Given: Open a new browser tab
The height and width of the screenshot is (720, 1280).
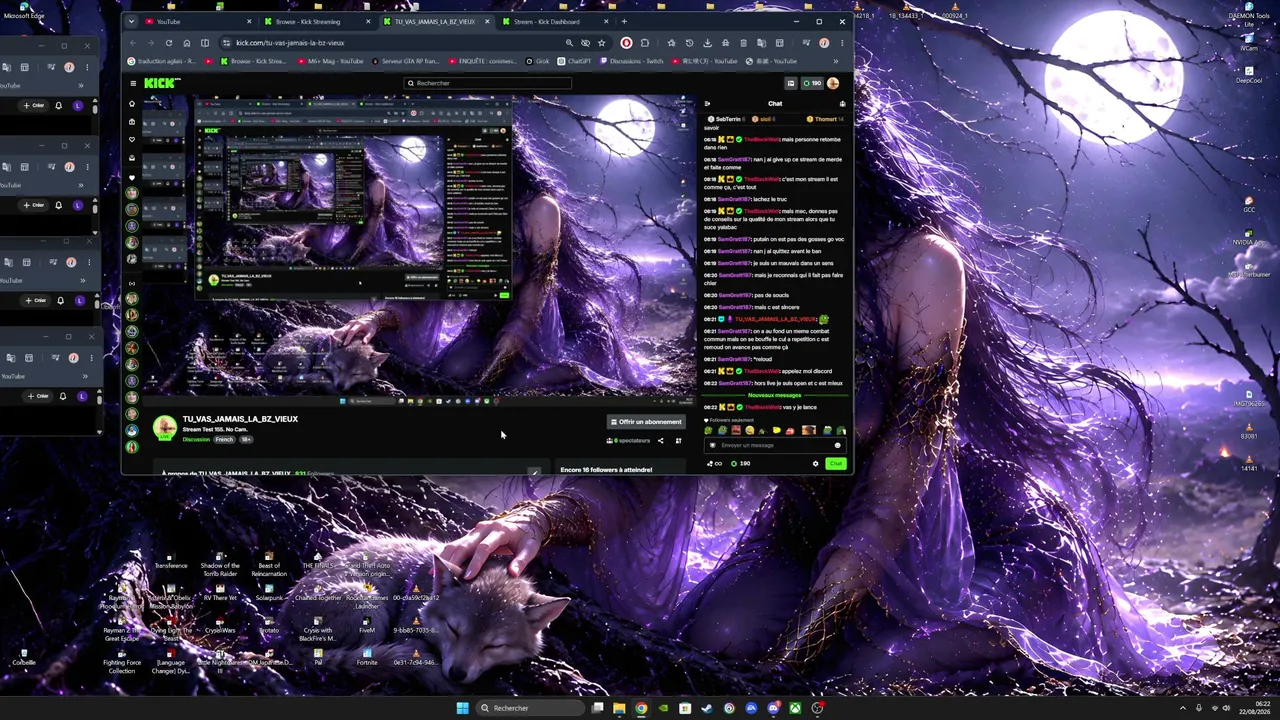Looking at the screenshot, I should [625, 21].
